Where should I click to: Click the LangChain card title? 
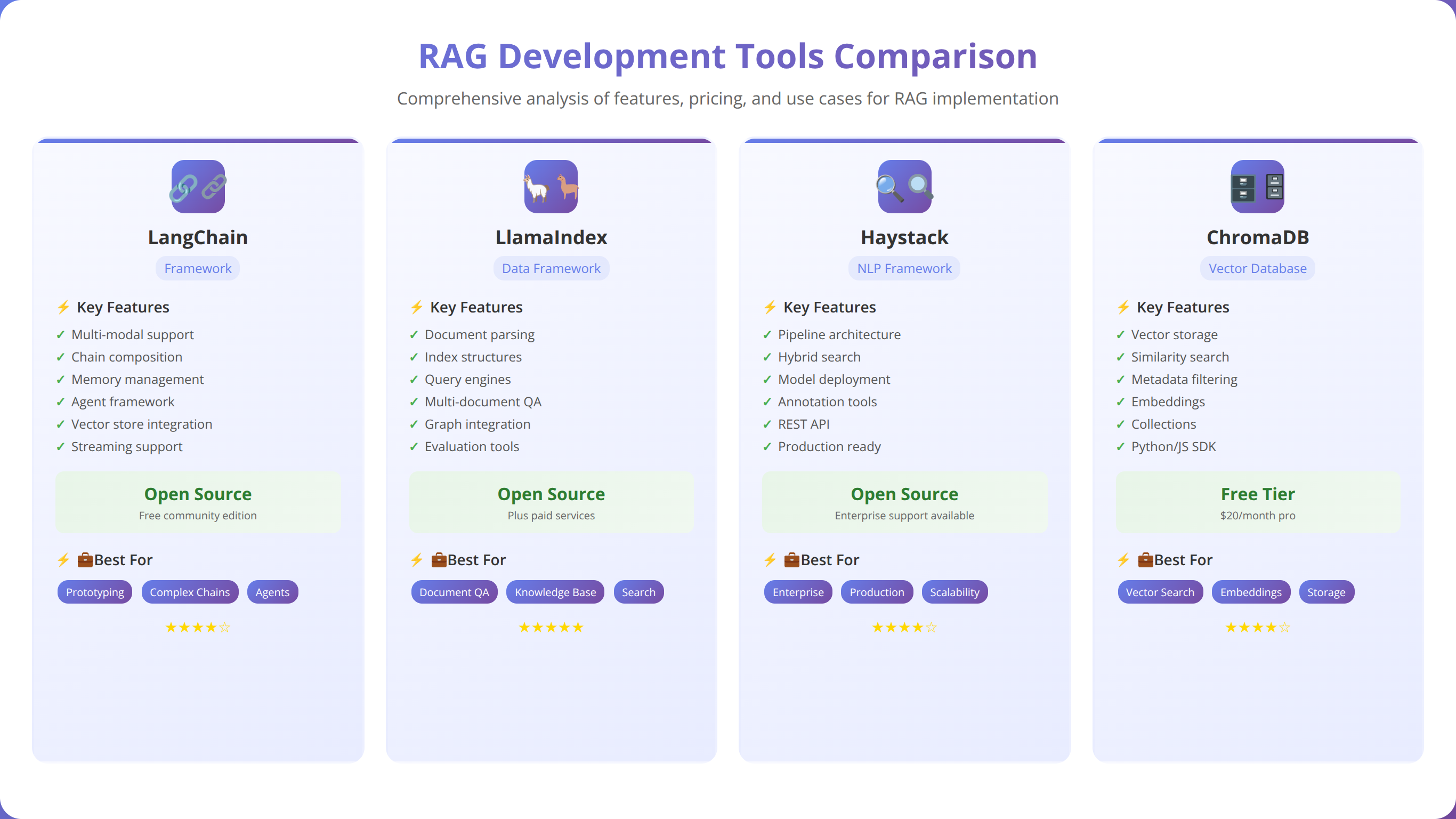click(x=198, y=238)
